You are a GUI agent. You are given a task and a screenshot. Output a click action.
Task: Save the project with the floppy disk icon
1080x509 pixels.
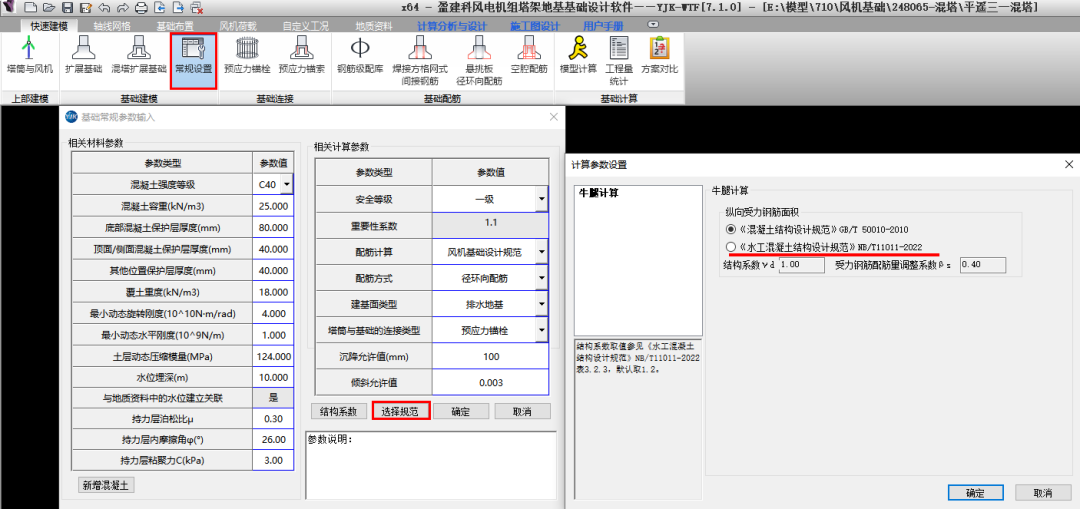coord(68,8)
